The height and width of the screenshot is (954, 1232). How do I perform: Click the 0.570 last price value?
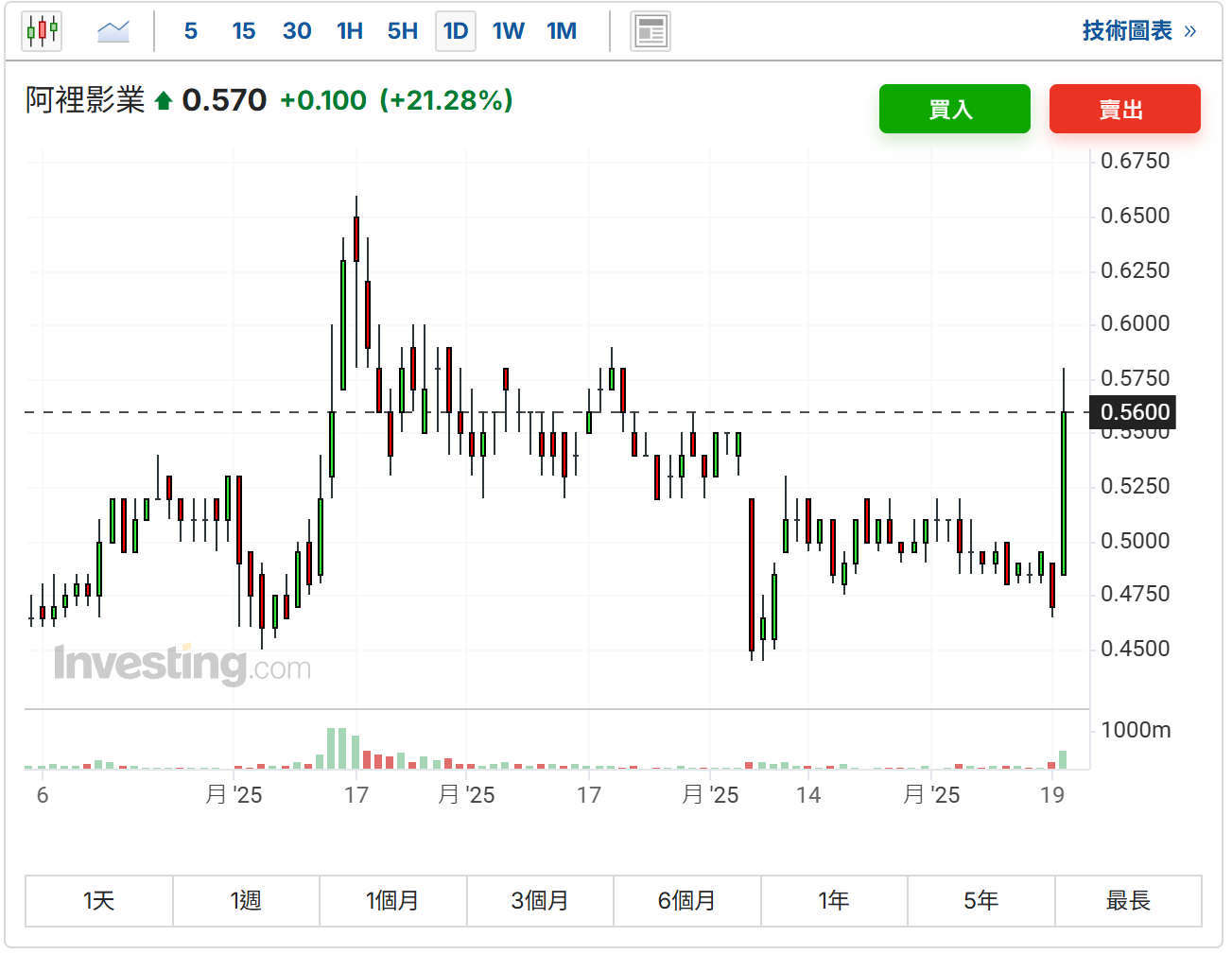[224, 100]
